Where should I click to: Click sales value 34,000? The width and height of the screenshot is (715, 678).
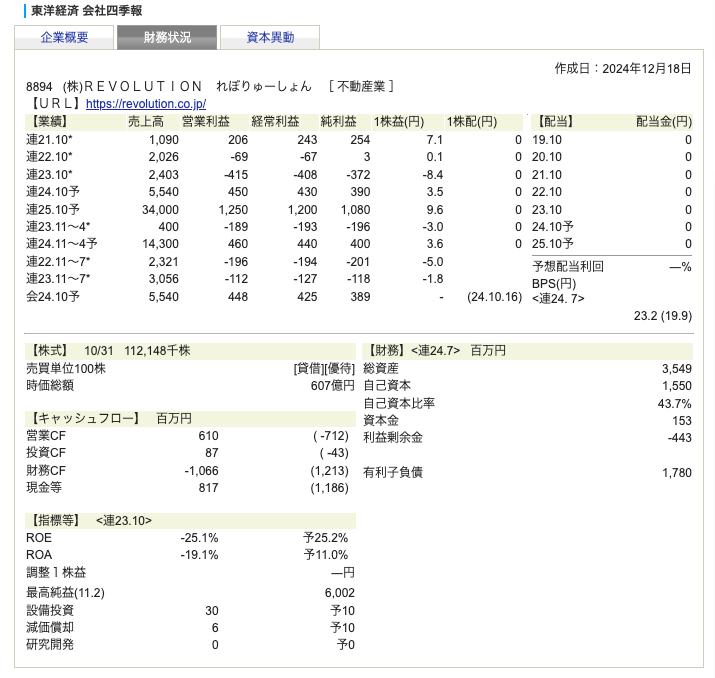160,210
